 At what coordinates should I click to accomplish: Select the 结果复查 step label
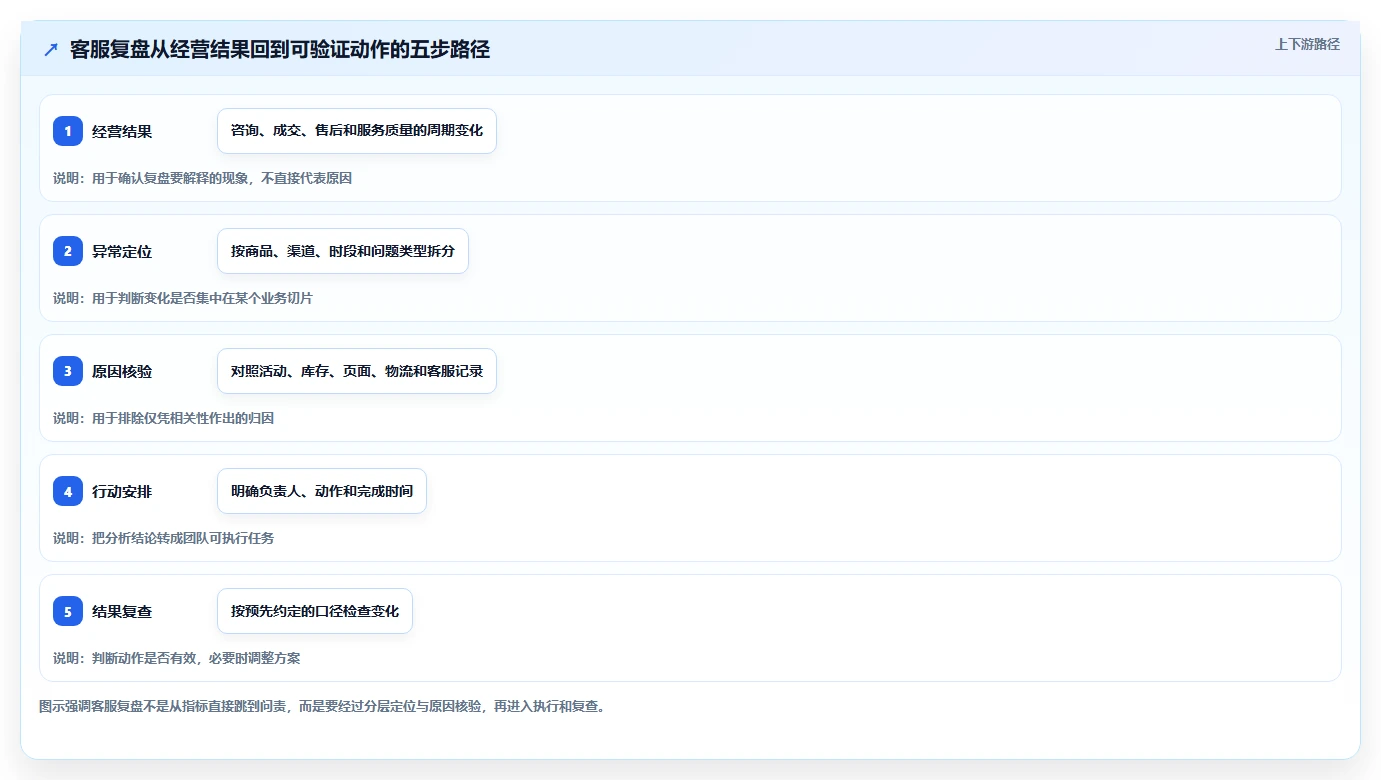point(122,611)
